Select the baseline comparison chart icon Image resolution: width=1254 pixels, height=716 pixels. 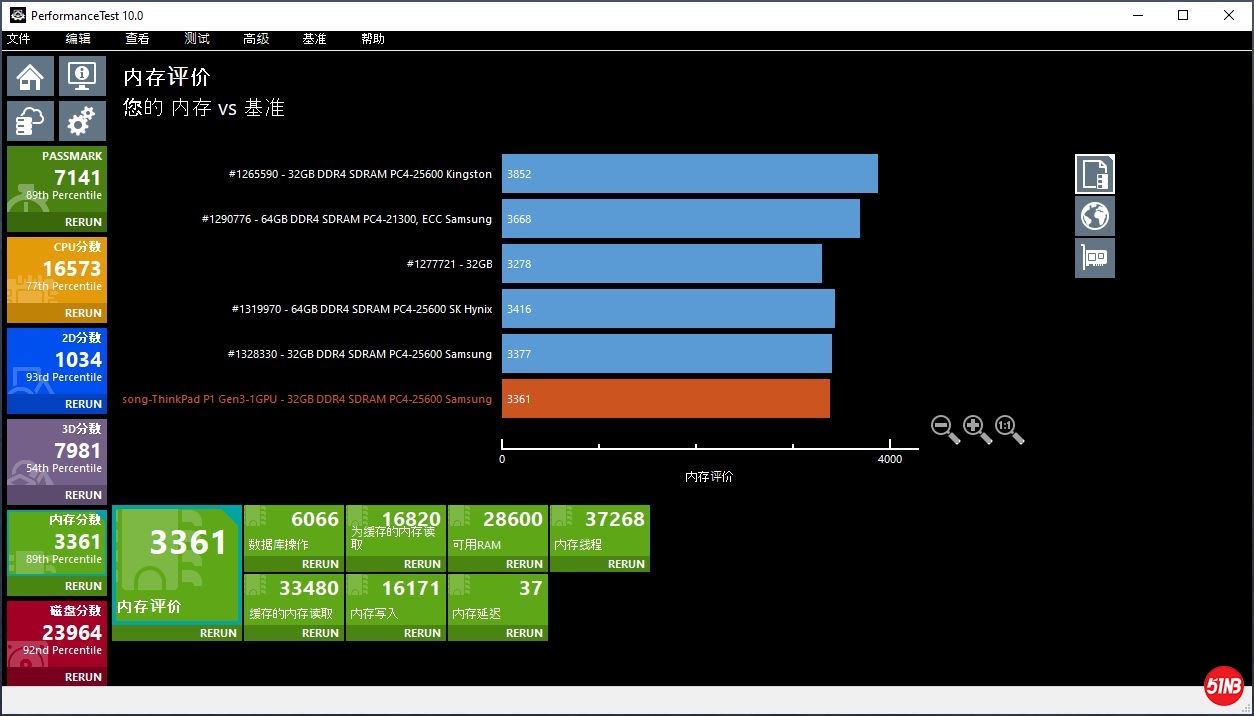[x=1095, y=174]
